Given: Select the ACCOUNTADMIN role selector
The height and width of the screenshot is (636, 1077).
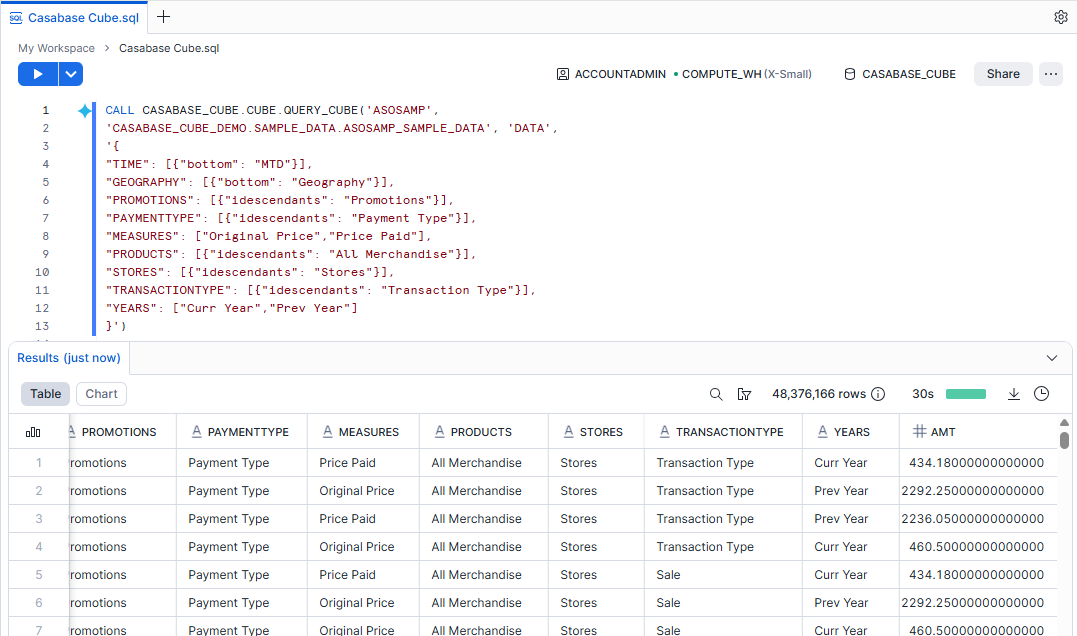Looking at the screenshot, I should pos(611,74).
